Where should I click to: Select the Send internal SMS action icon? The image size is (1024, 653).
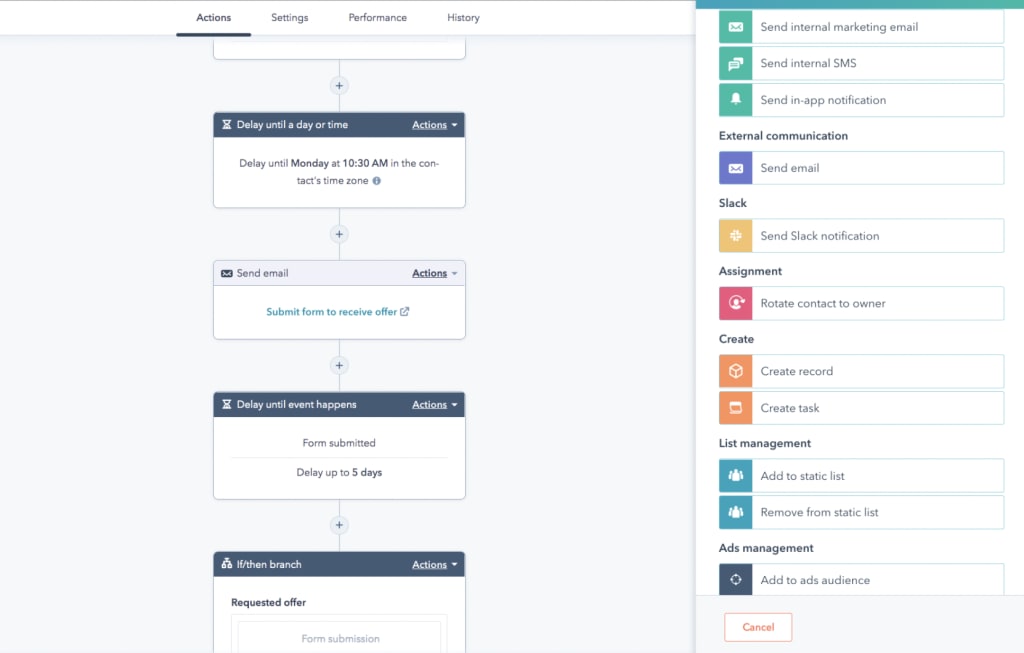(x=735, y=63)
